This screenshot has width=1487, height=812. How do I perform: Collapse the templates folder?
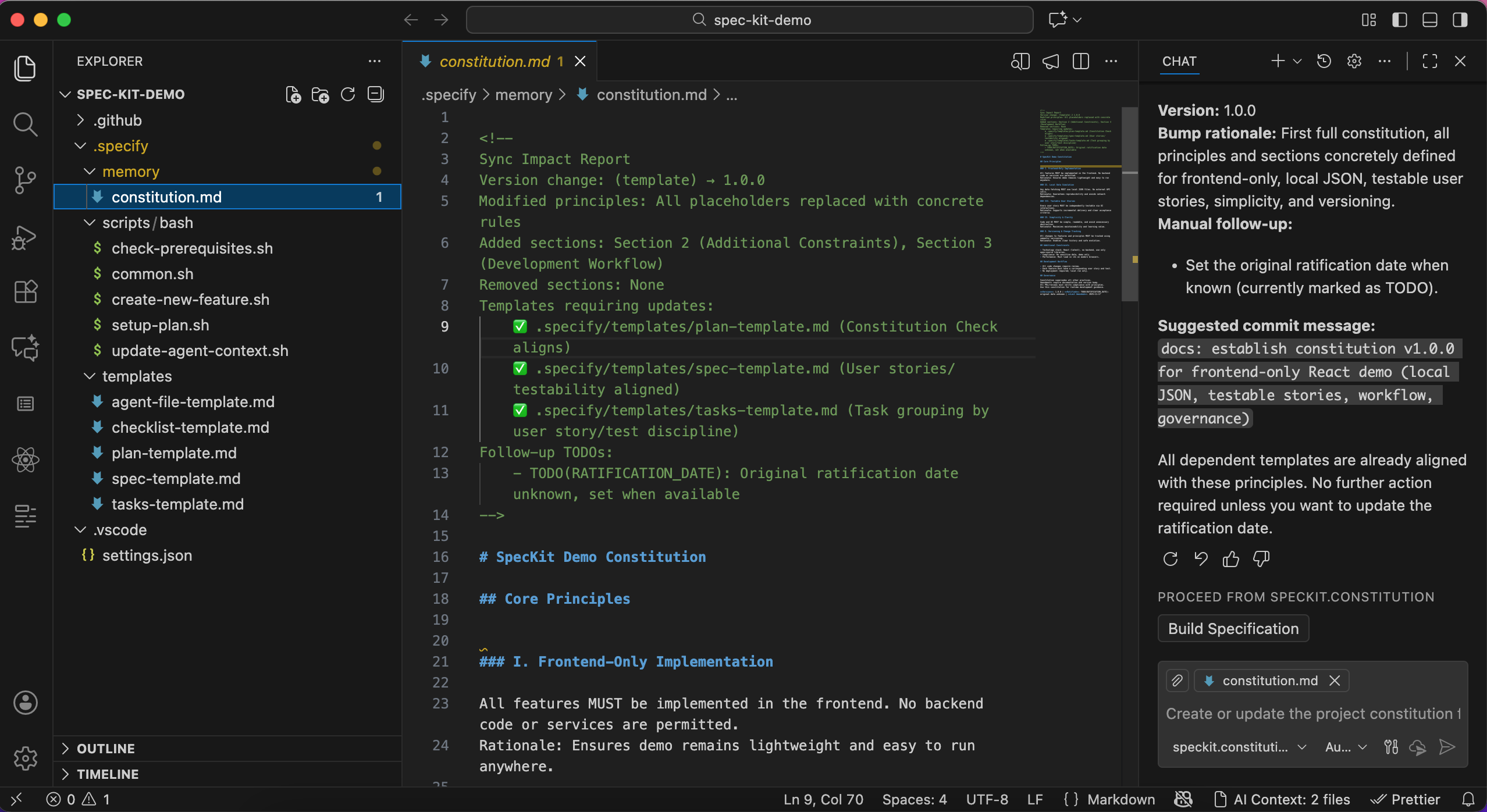[x=137, y=376]
